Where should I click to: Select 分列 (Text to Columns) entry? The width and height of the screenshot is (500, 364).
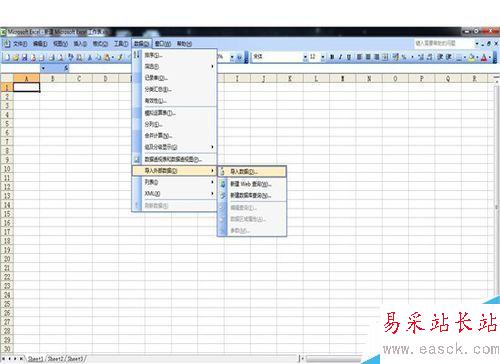pos(174,124)
